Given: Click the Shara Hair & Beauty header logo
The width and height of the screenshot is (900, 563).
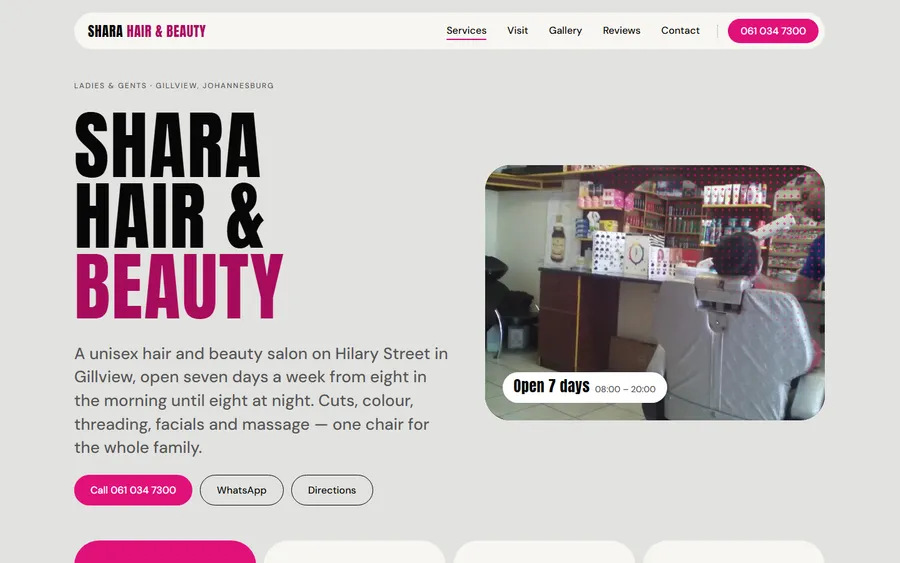Looking at the screenshot, I should [146, 31].
